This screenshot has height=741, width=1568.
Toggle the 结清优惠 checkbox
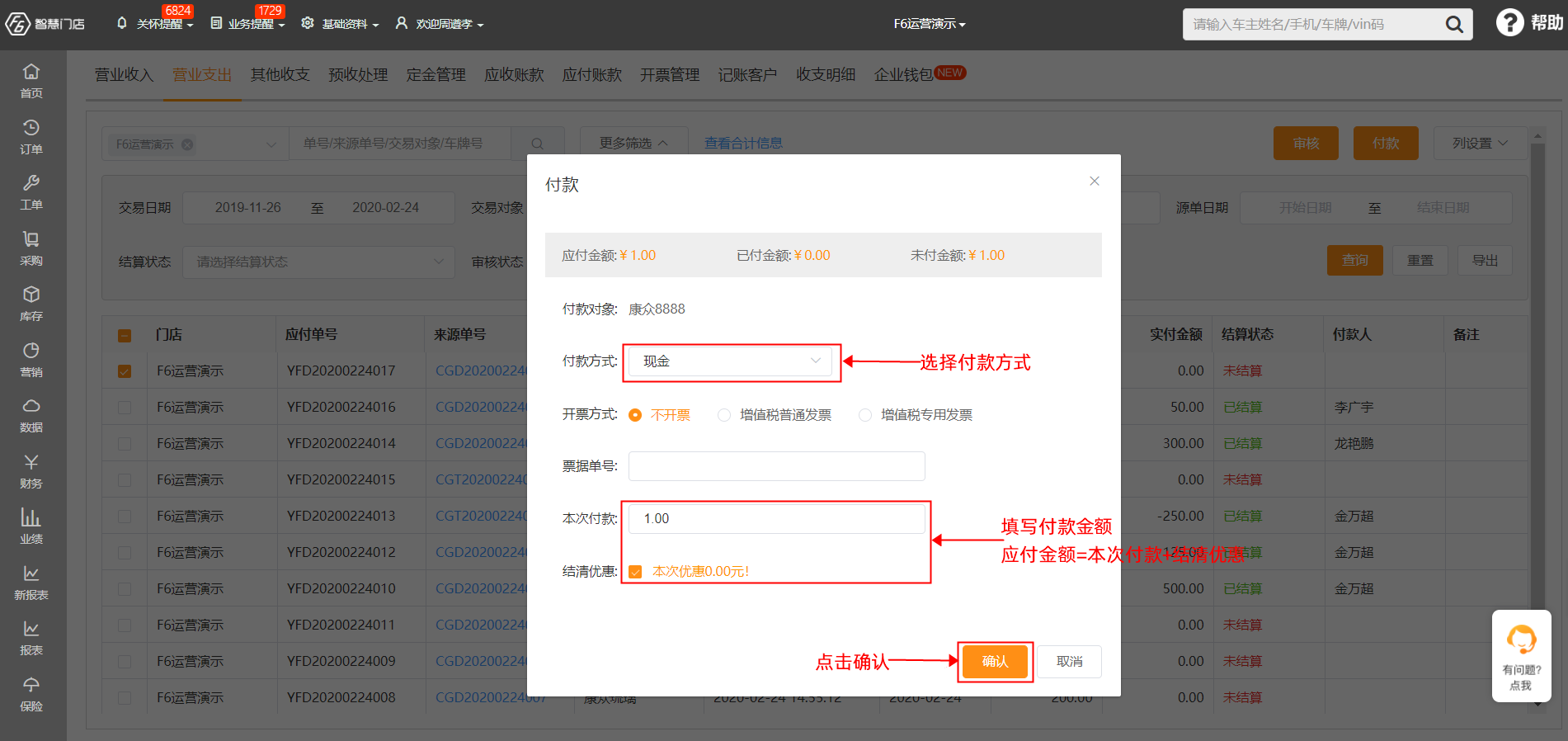tap(635, 572)
